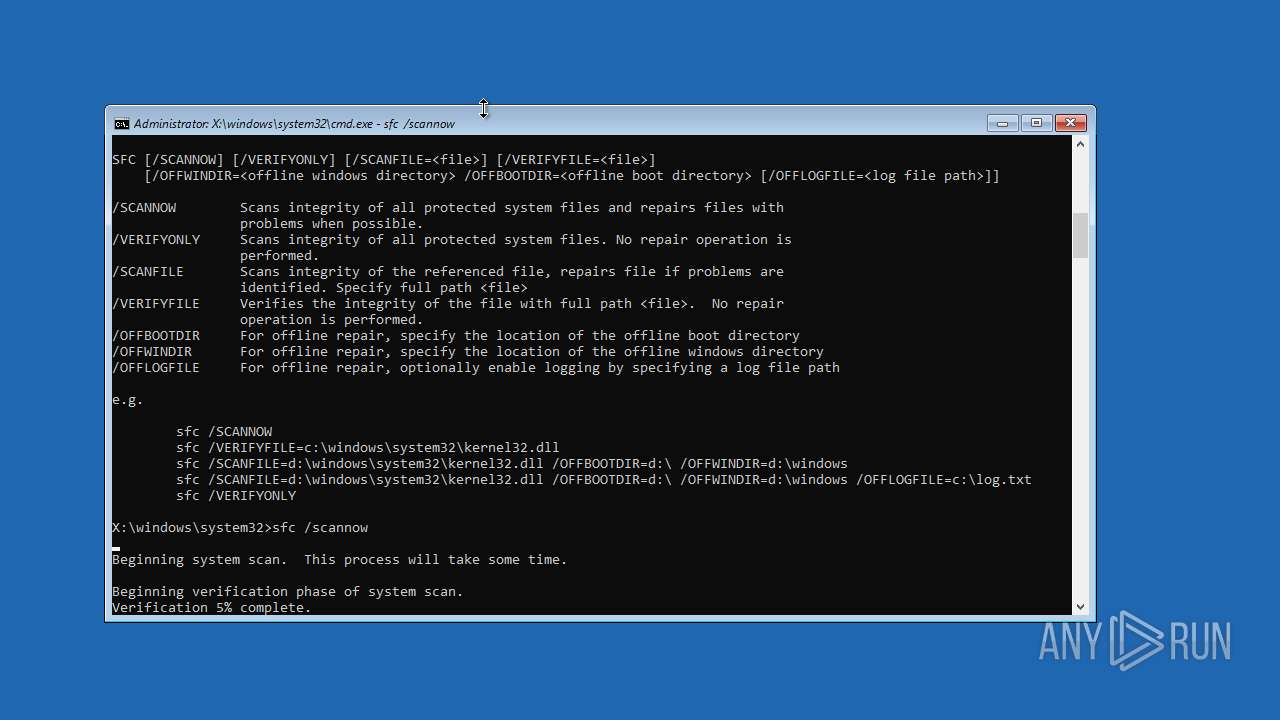Click the /OFFBOOTDIR option text
1280x720 pixels.
coord(156,336)
